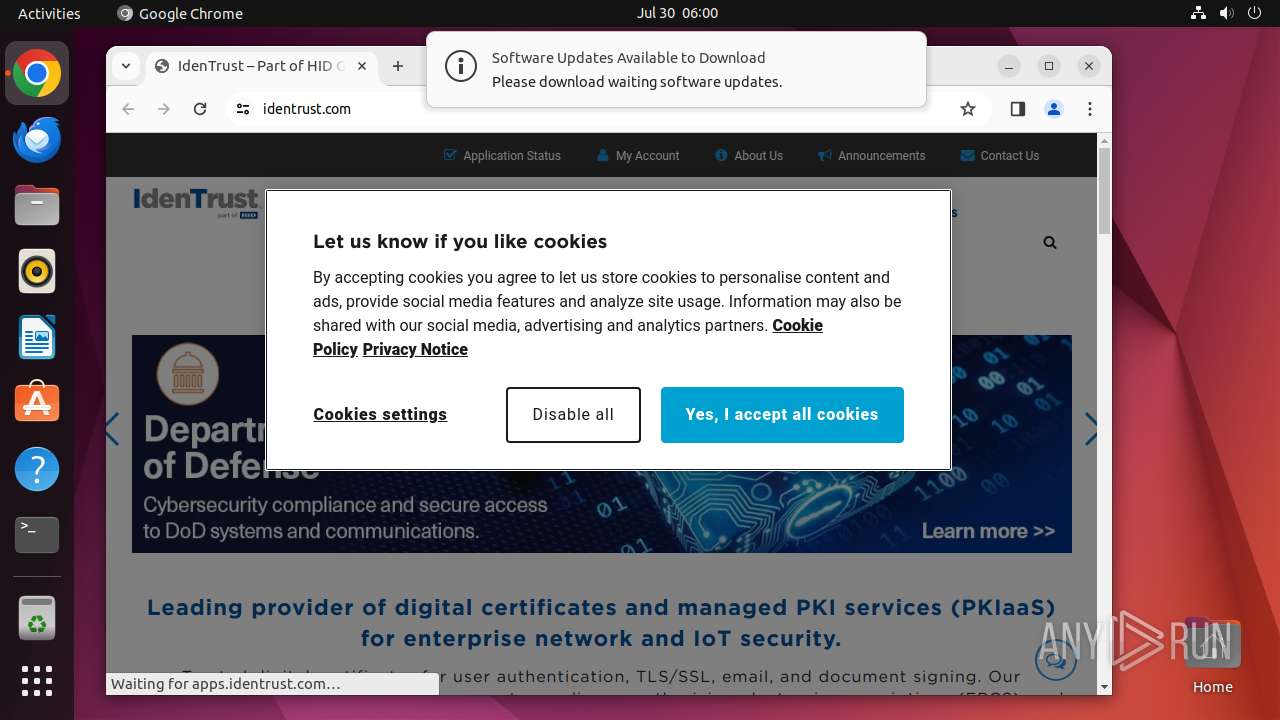View site information icon in address bar

(243, 109)
